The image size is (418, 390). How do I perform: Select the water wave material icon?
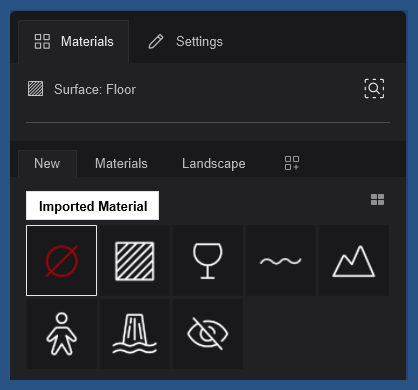[x=281, y=261]
